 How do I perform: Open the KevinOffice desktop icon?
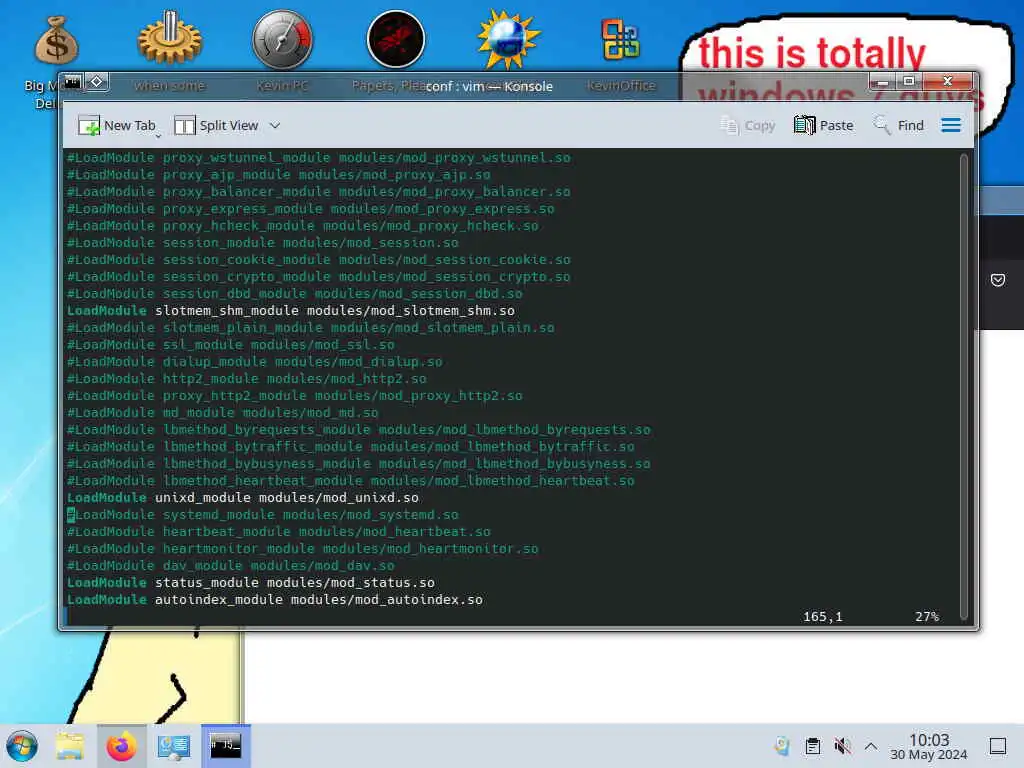tap(620, 40)
